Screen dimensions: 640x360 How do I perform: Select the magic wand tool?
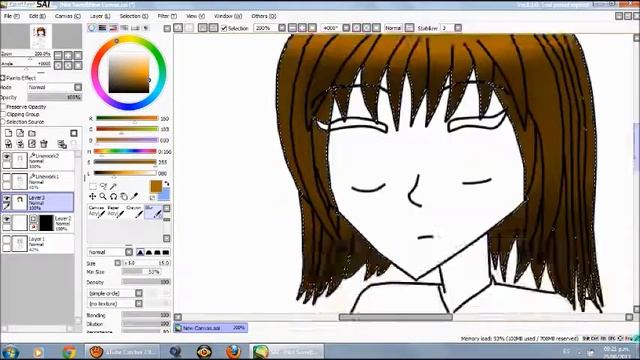(x=113, y=187)
